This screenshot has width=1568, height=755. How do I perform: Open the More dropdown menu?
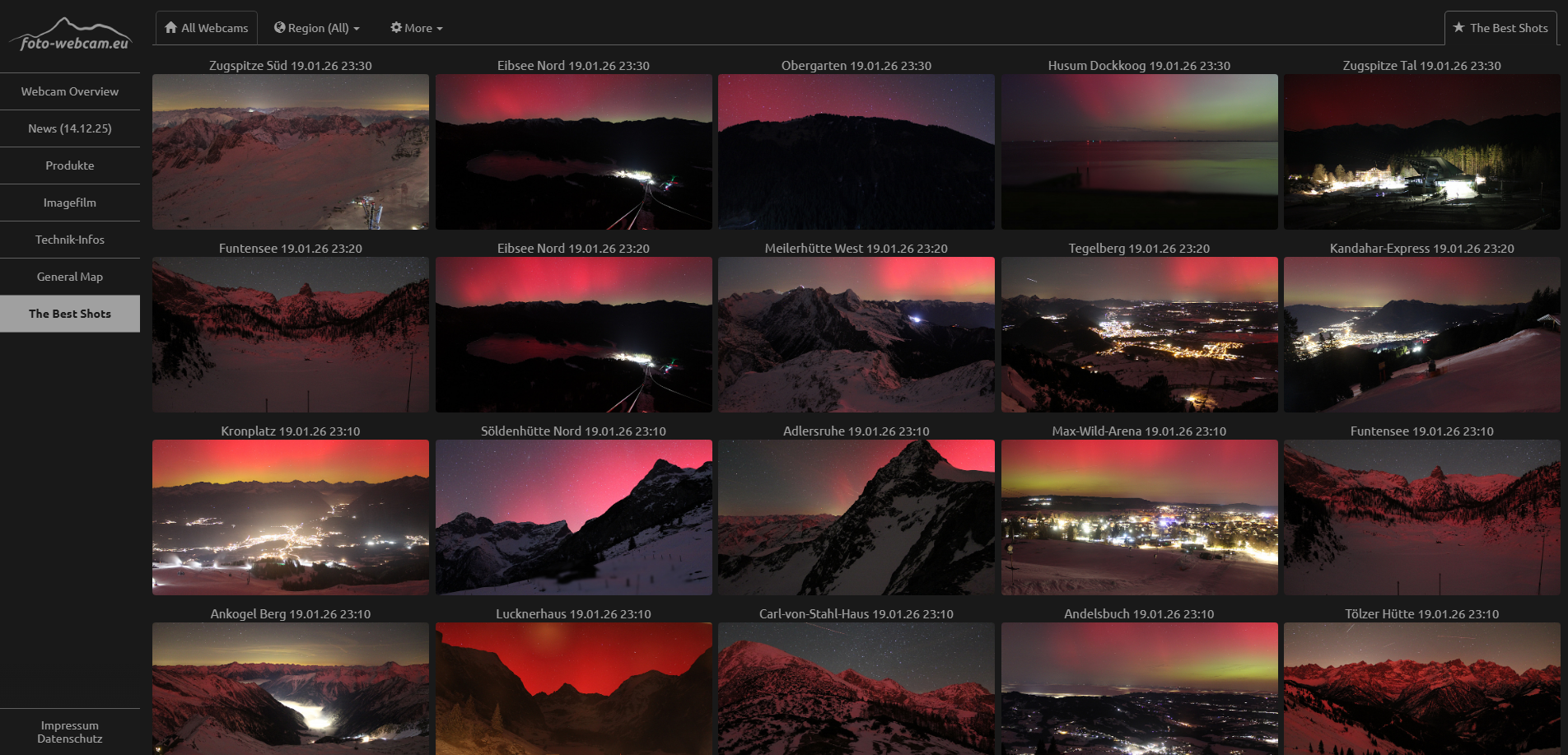click(417, 28)
